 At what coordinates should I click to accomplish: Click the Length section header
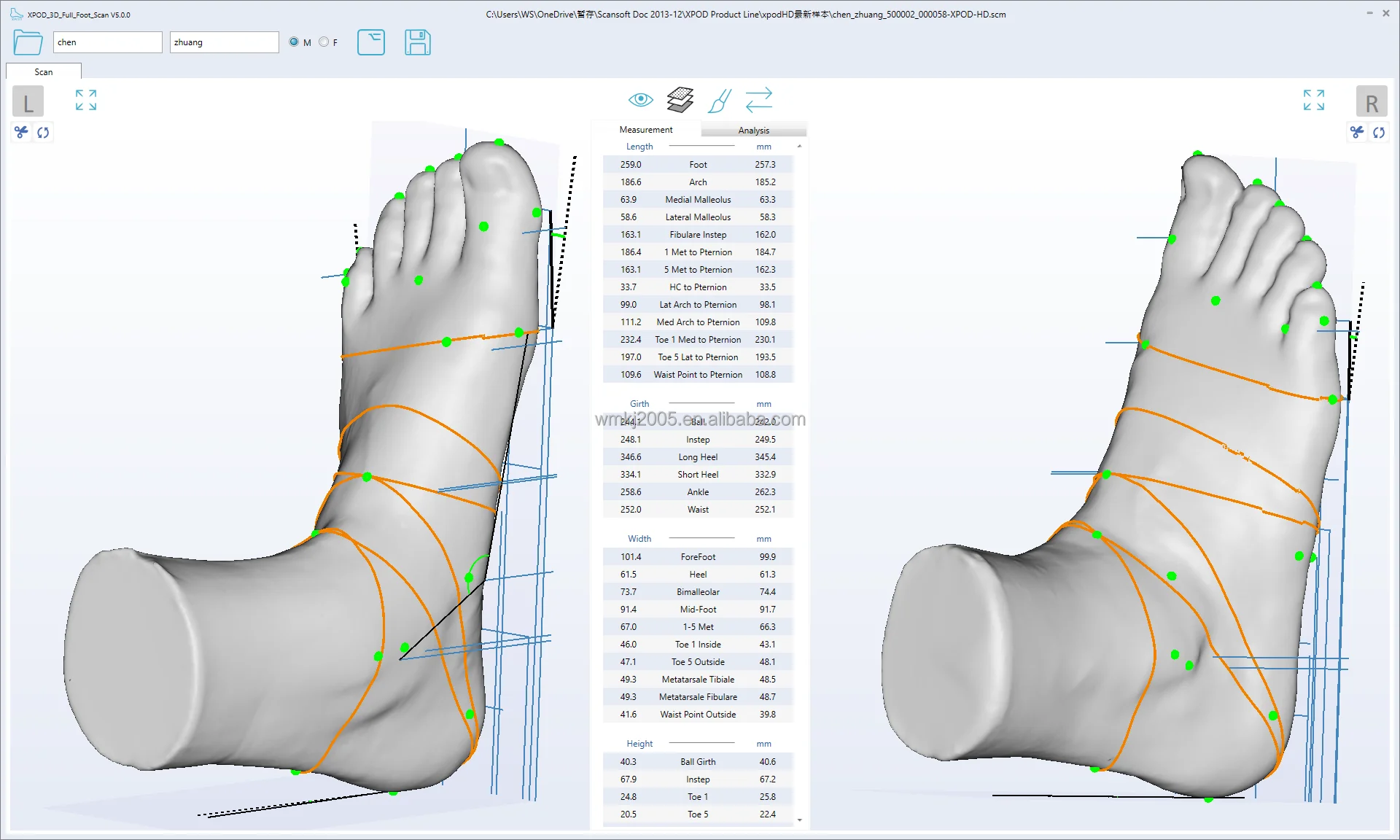[639, 147]
